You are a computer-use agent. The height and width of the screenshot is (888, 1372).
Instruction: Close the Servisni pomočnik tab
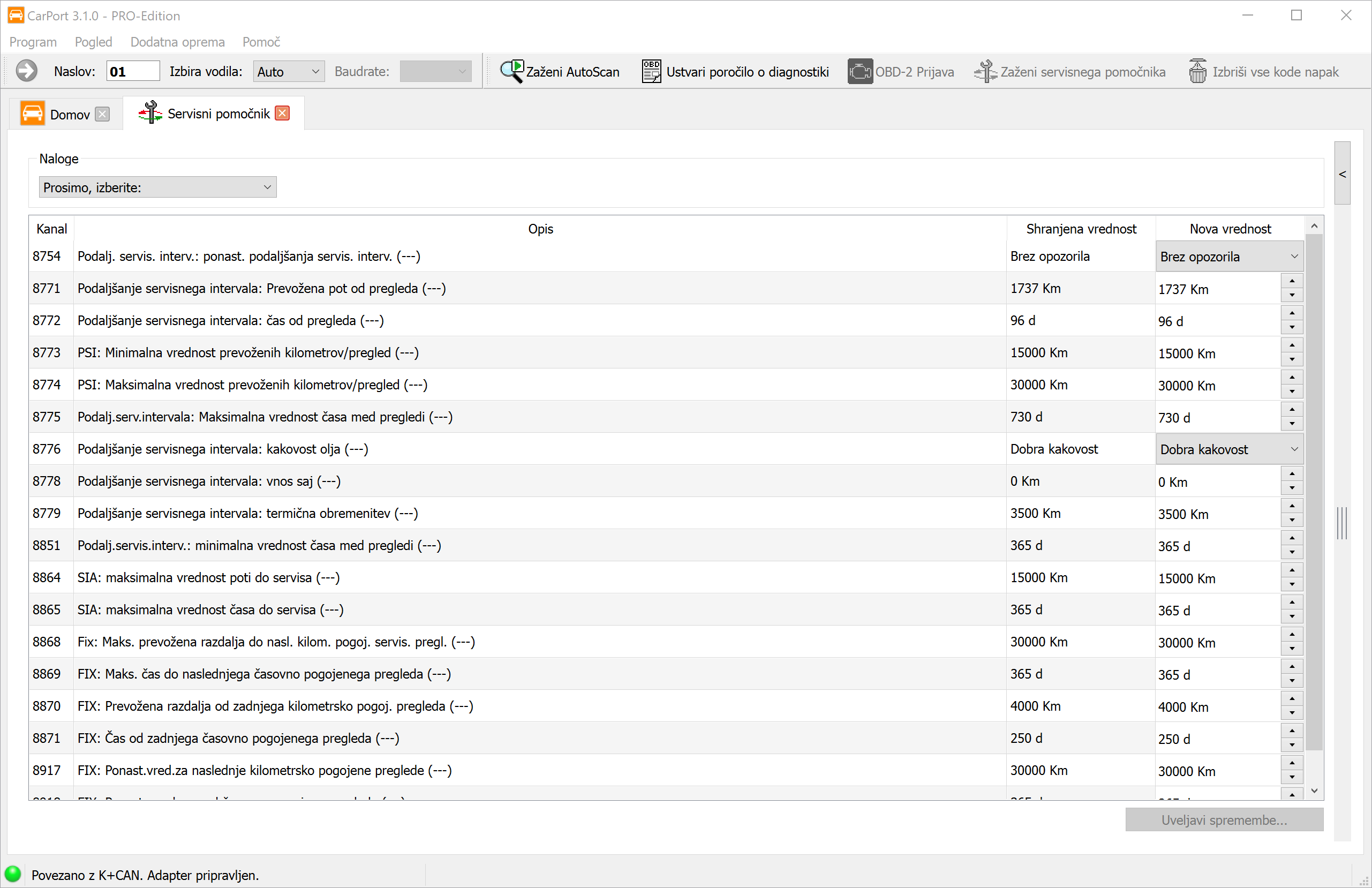tap(282, 114)
